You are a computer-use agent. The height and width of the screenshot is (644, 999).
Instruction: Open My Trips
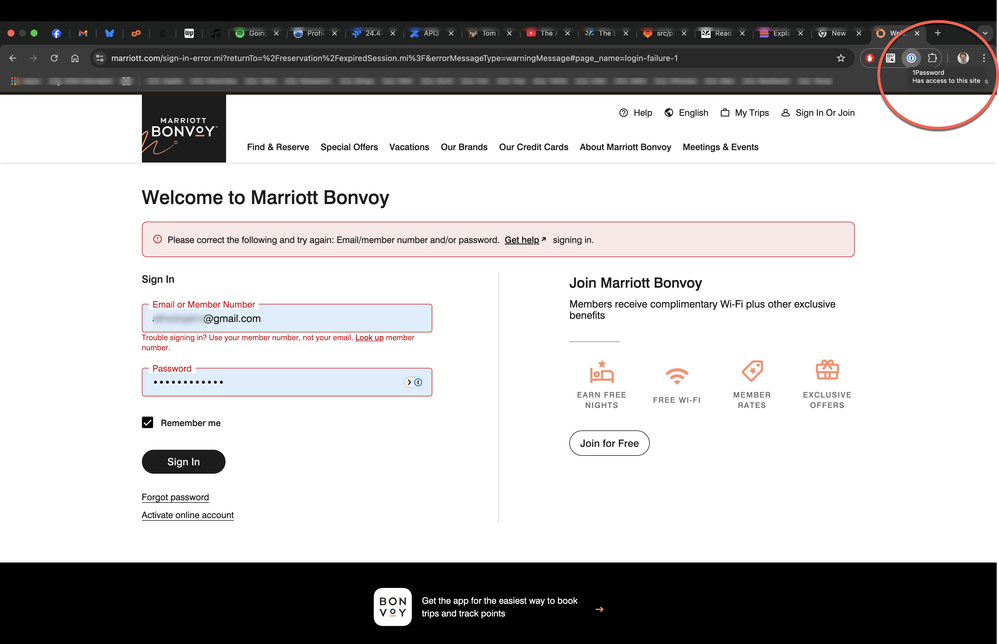[x=744, y=113]
